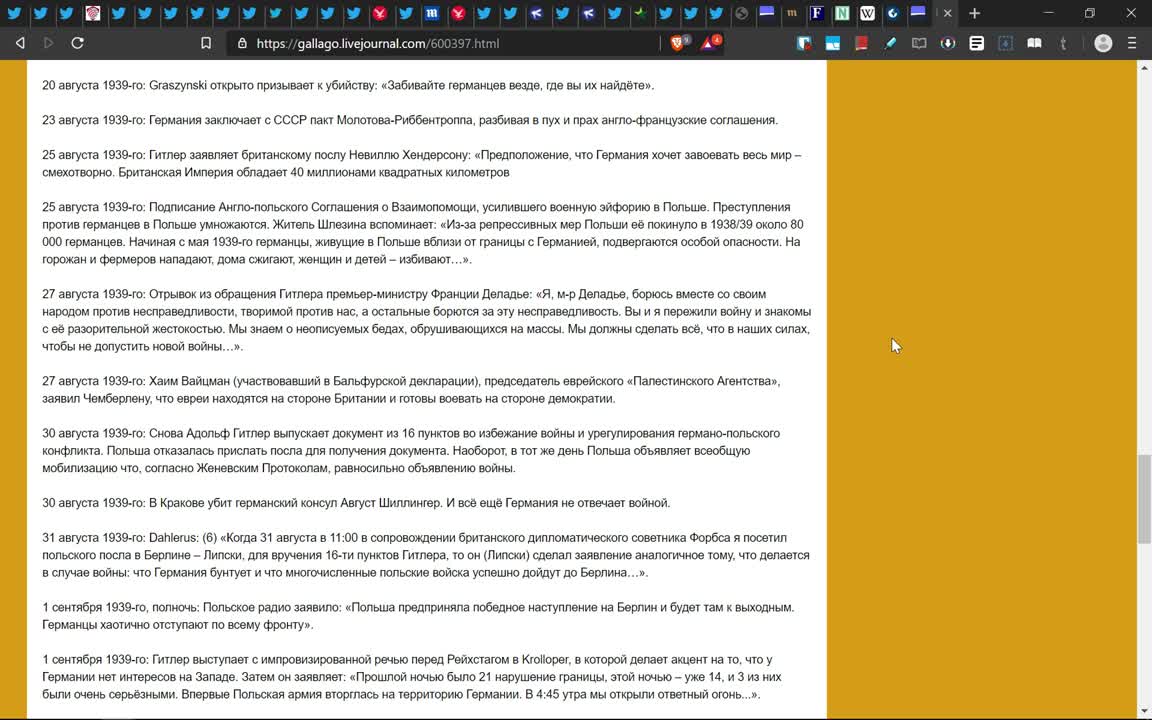Open a new browser tab
The image size is (1152, 720).
[974, 13]
